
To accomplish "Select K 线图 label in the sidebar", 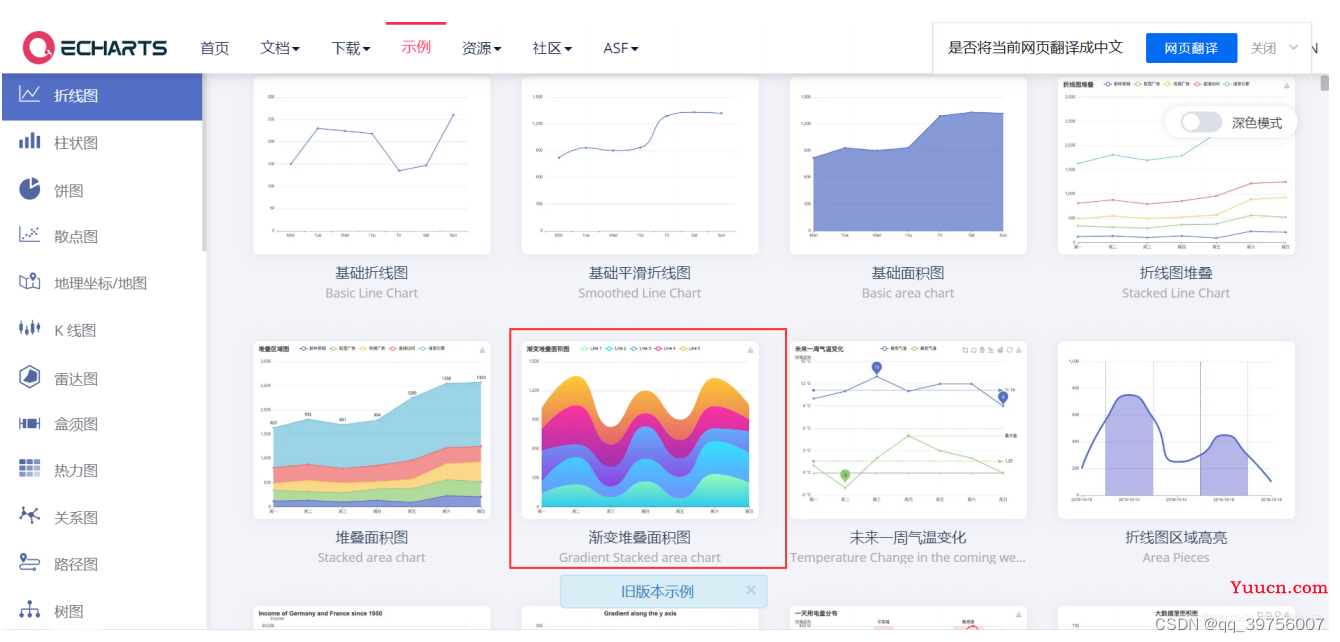I will tap(75, 330).
